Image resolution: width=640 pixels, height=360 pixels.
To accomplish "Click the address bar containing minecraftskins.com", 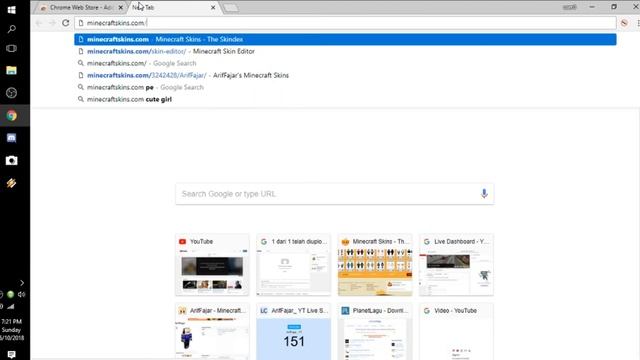I will pos(345,23).
